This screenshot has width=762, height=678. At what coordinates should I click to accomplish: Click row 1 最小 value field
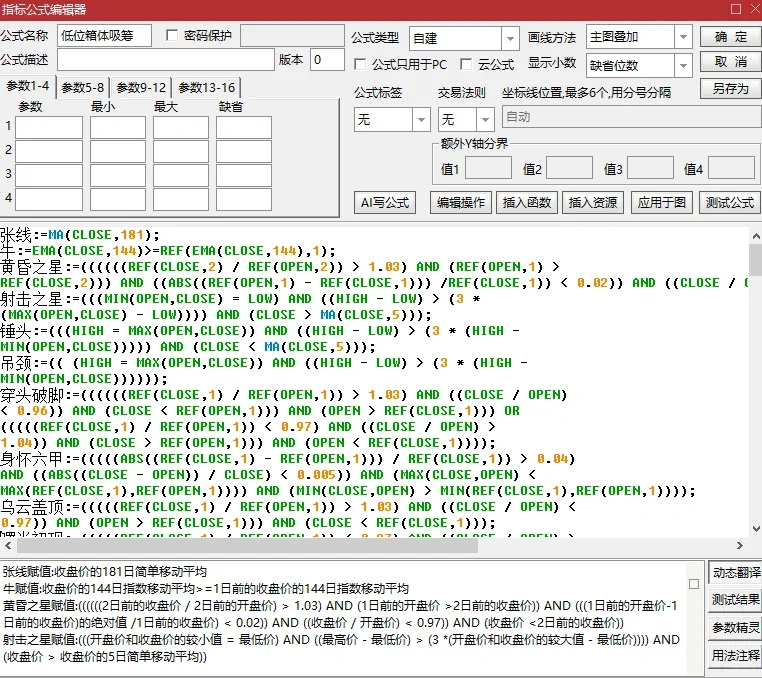tap(118, 127)
